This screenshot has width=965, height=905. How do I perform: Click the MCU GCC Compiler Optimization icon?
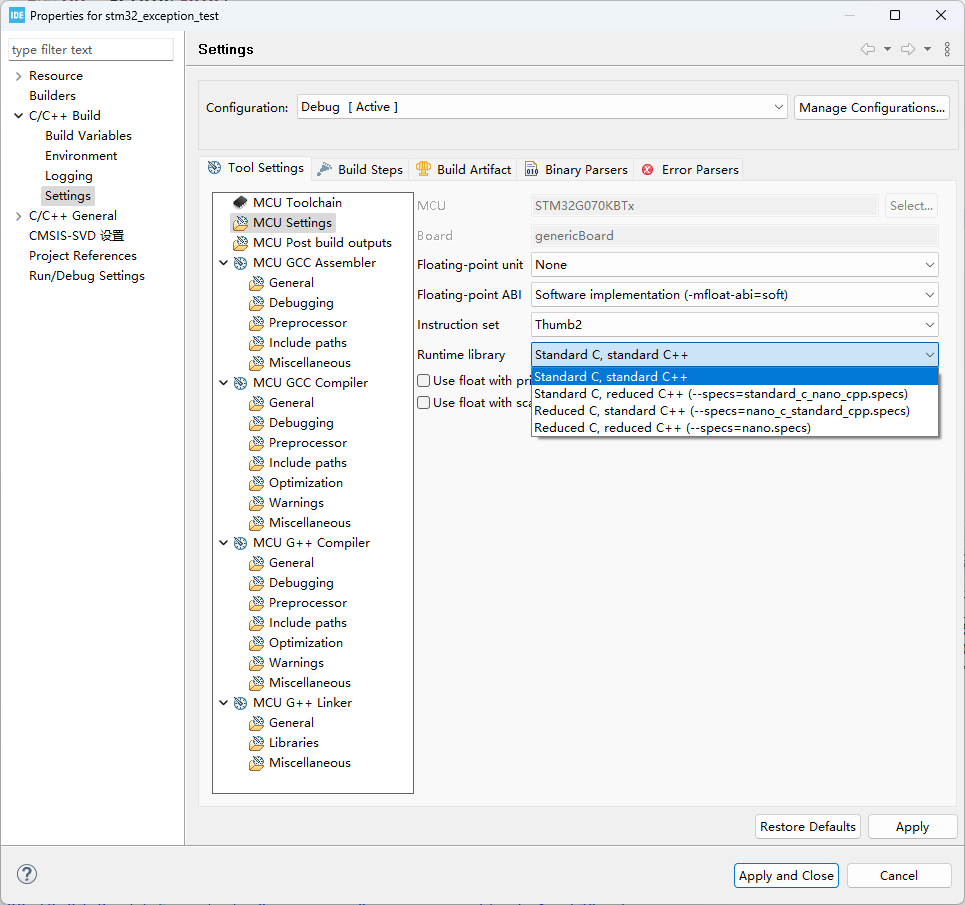(x=256, y=483)
